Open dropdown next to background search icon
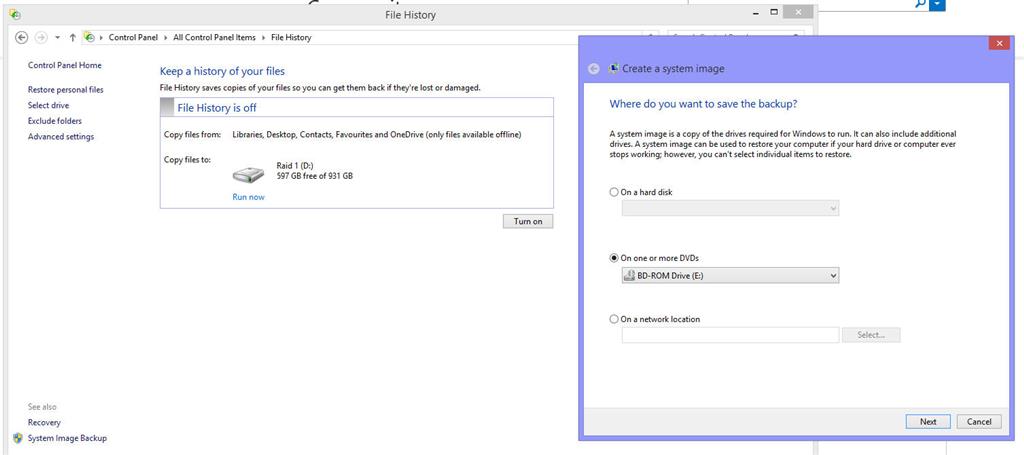The image size is (1024, 455). [938, 4]
